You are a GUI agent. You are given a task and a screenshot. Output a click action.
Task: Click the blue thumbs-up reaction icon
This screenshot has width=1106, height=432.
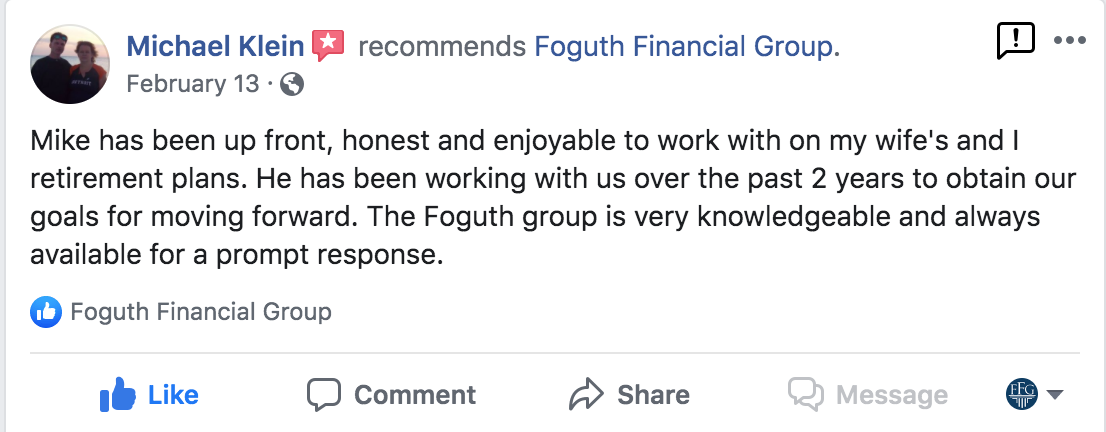pos(46,312)
